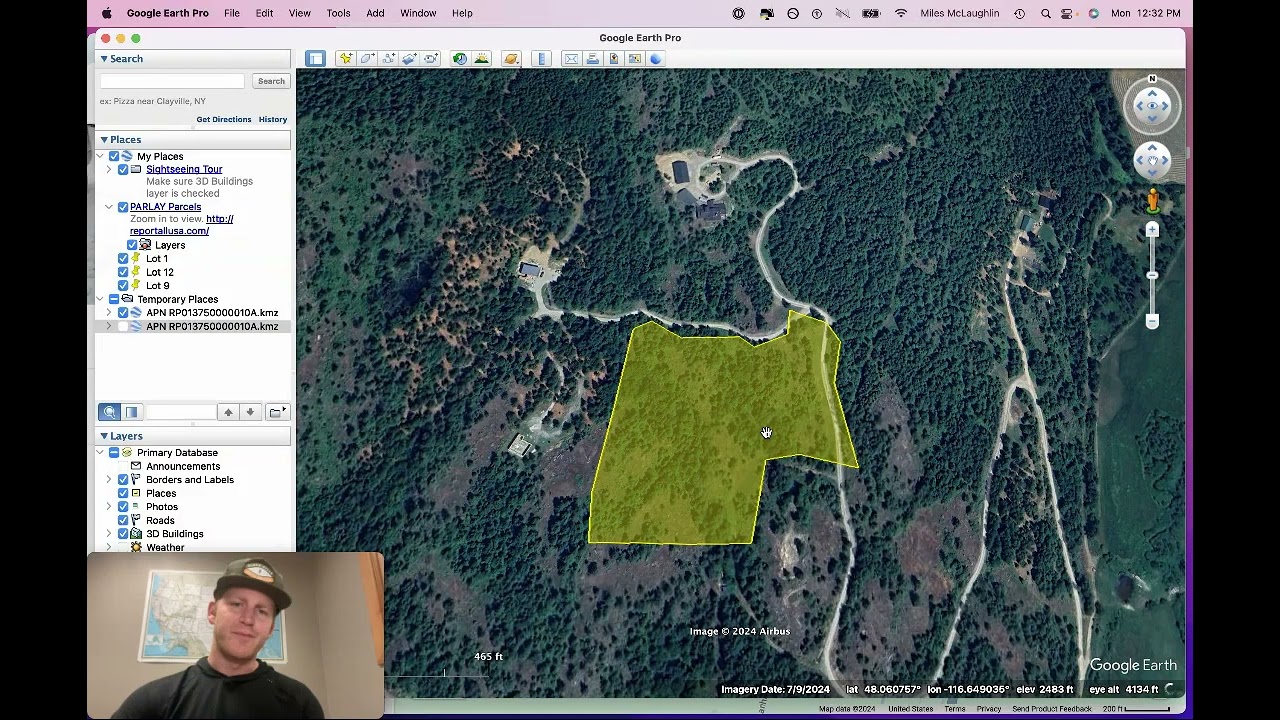Toggle sunlight across the landscape

pyautogui.click(x=481, y=59)
